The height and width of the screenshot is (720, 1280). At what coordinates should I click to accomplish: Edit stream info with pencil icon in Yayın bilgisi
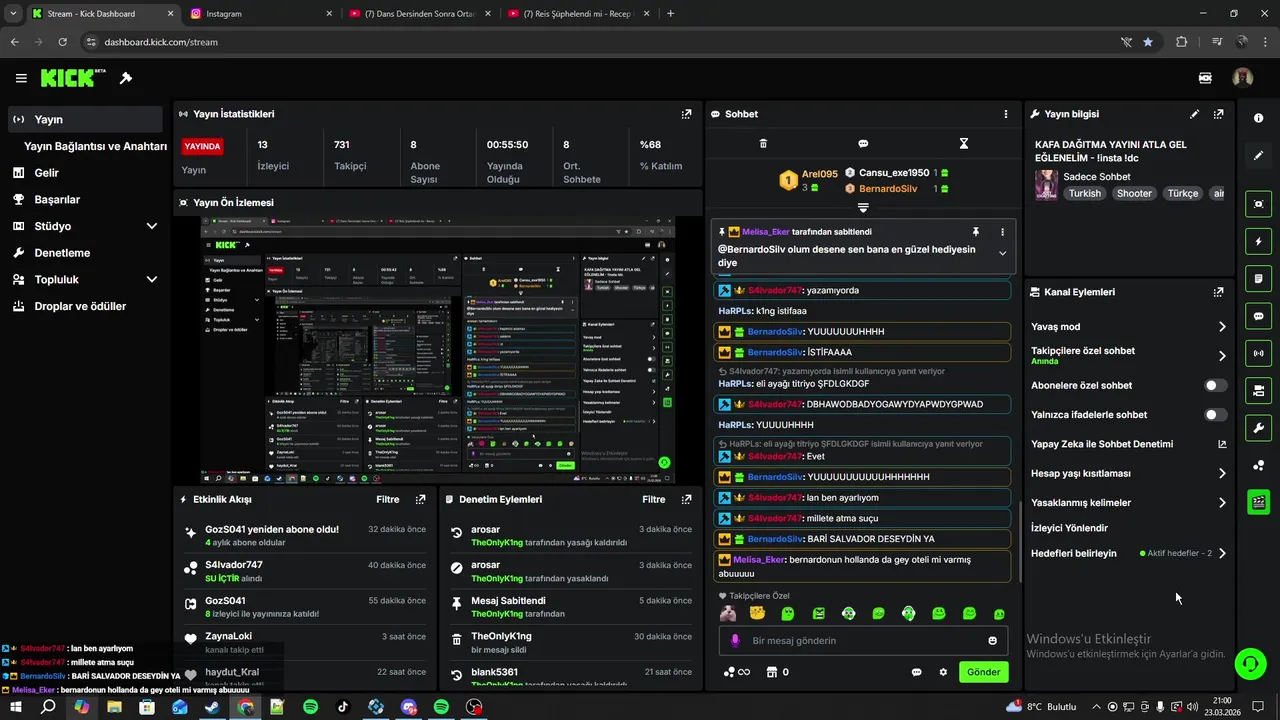(1194, 114)
